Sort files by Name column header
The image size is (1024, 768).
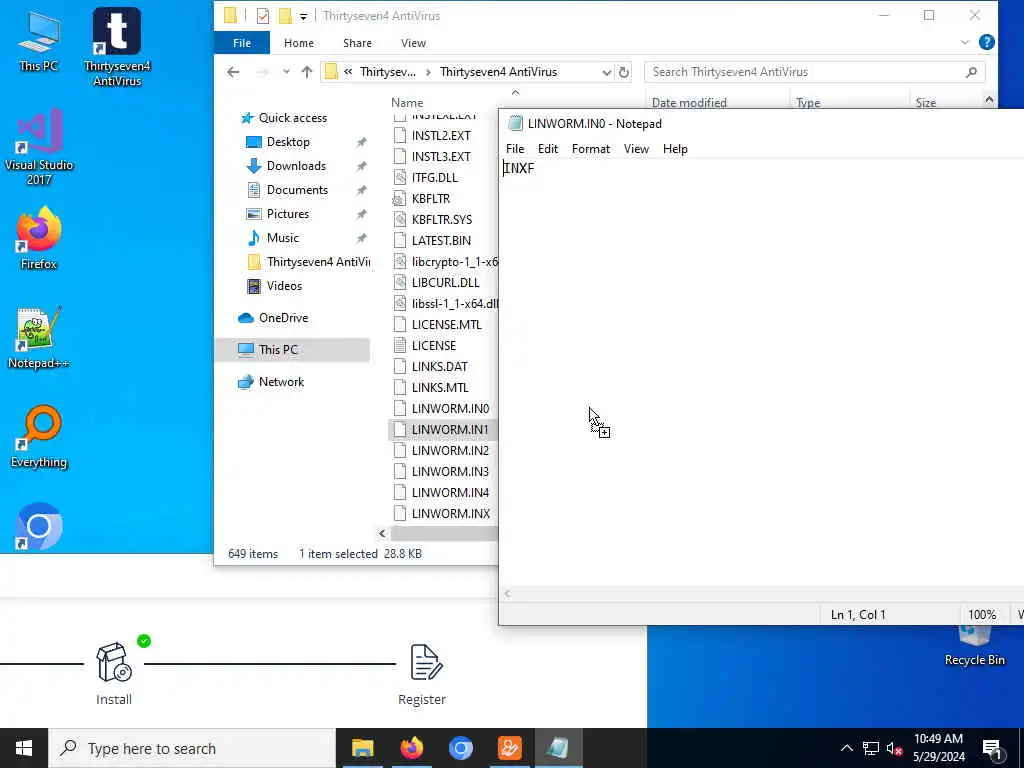[407, 103]
